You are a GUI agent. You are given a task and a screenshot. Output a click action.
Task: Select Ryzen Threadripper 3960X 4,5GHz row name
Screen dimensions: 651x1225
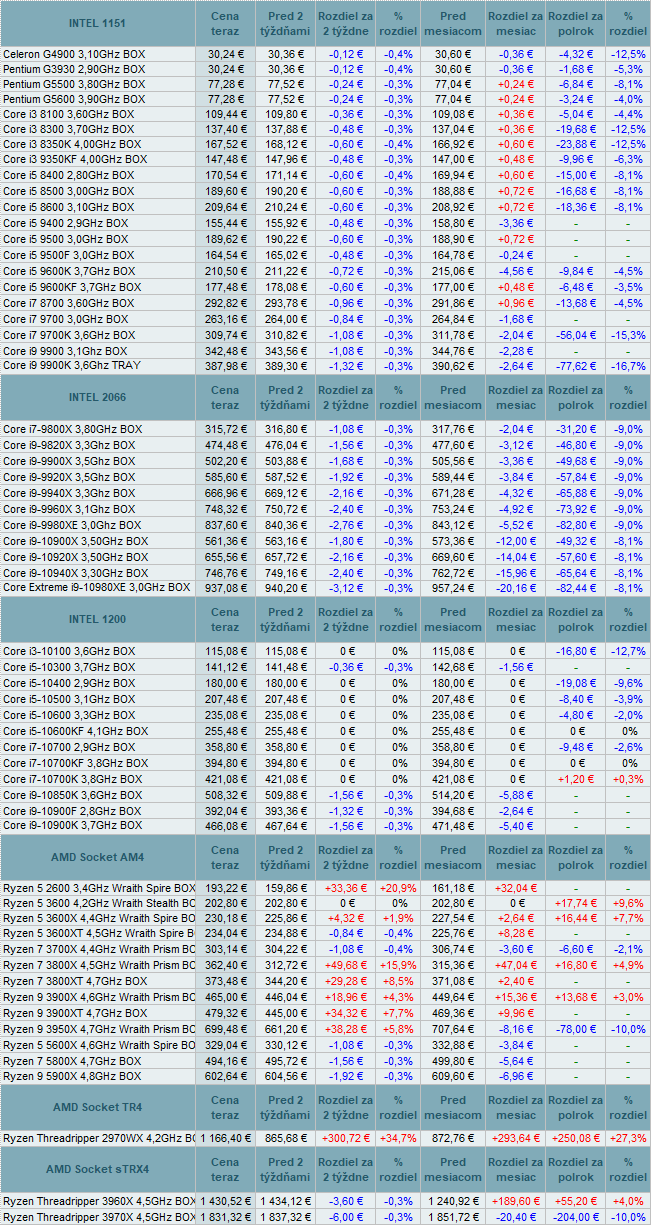(99, 1200)
